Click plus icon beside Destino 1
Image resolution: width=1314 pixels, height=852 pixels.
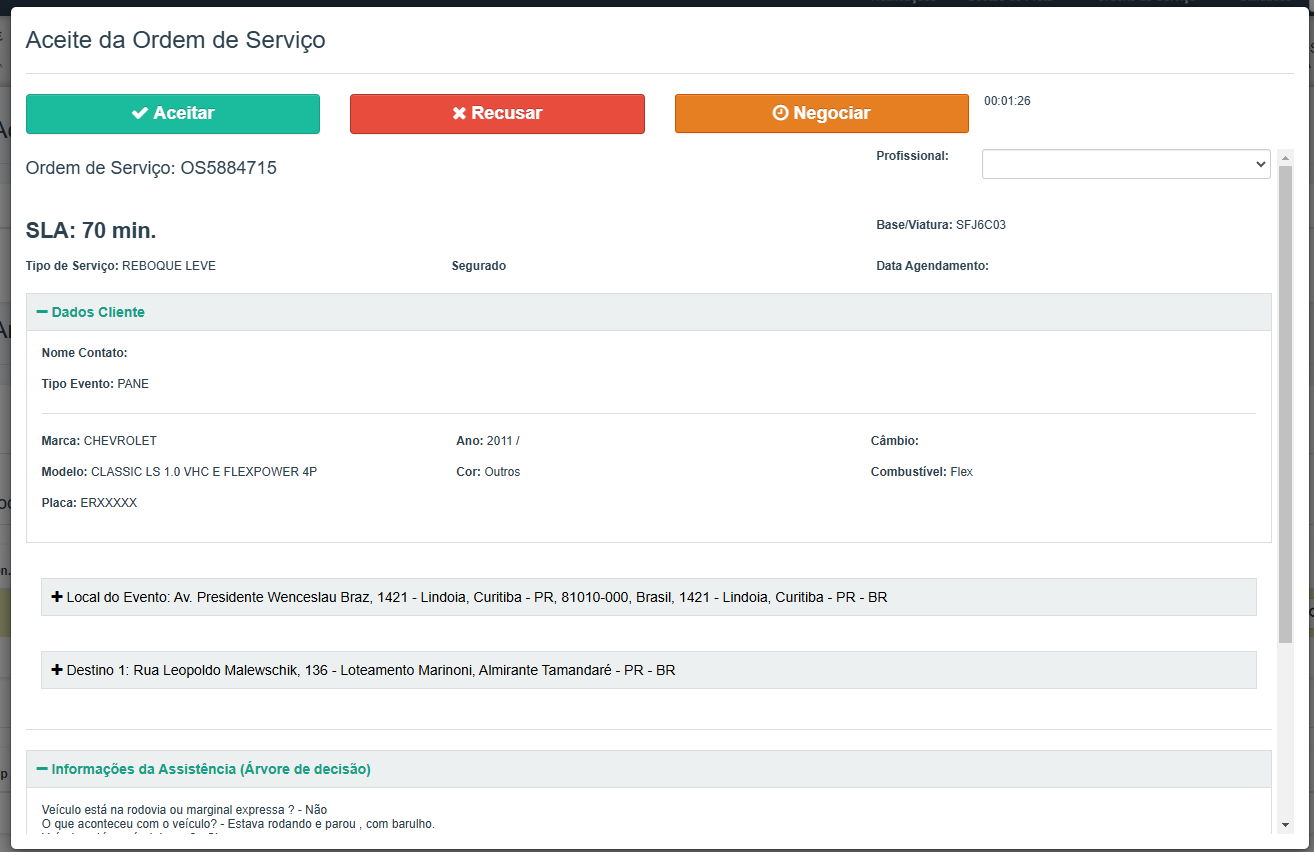click(x=57, y=670)
